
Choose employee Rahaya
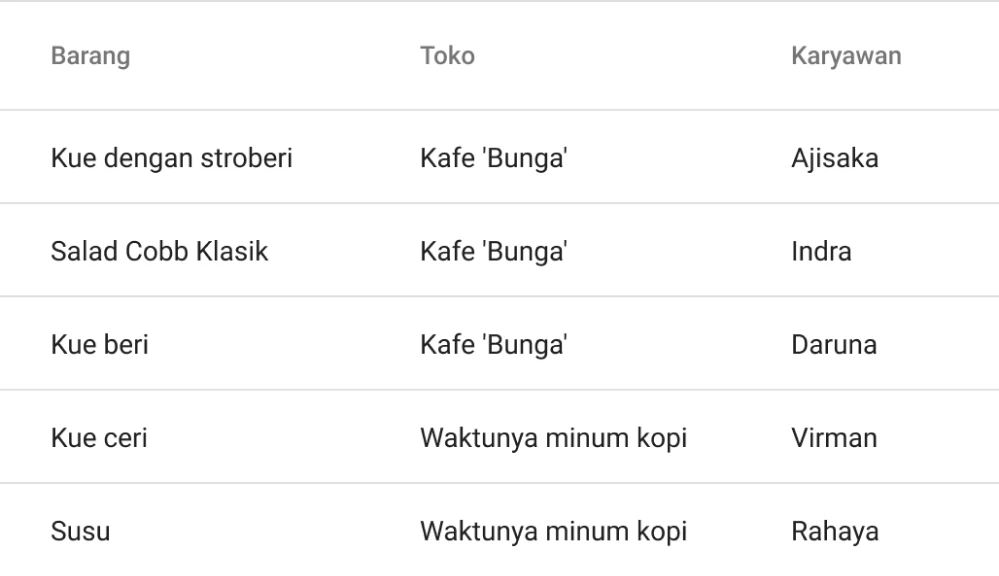coord(835,532)
